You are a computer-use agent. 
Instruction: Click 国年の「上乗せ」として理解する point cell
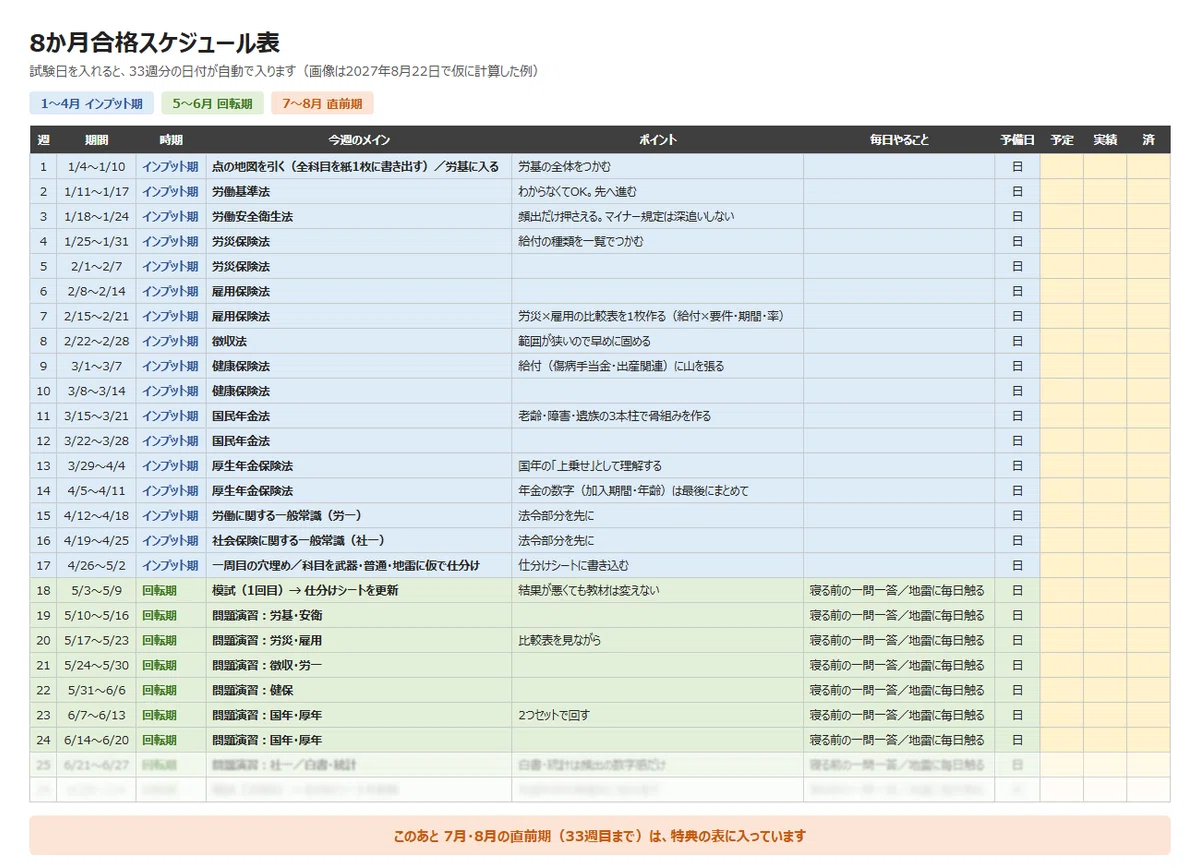[x=658, y=466]
